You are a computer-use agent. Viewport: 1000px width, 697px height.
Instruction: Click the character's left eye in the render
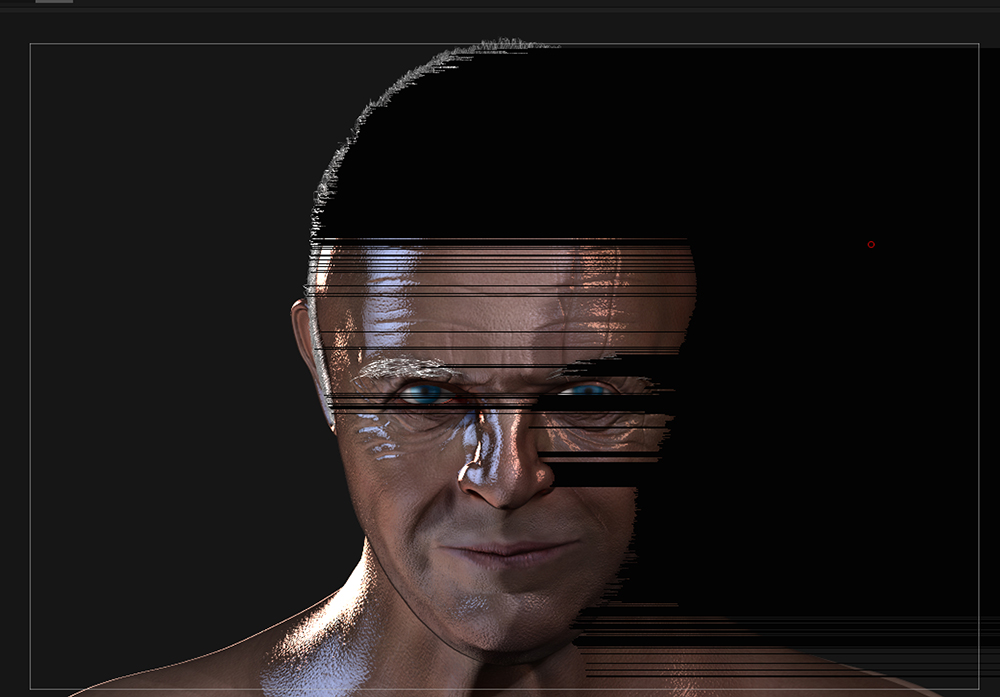coord(590,388)
